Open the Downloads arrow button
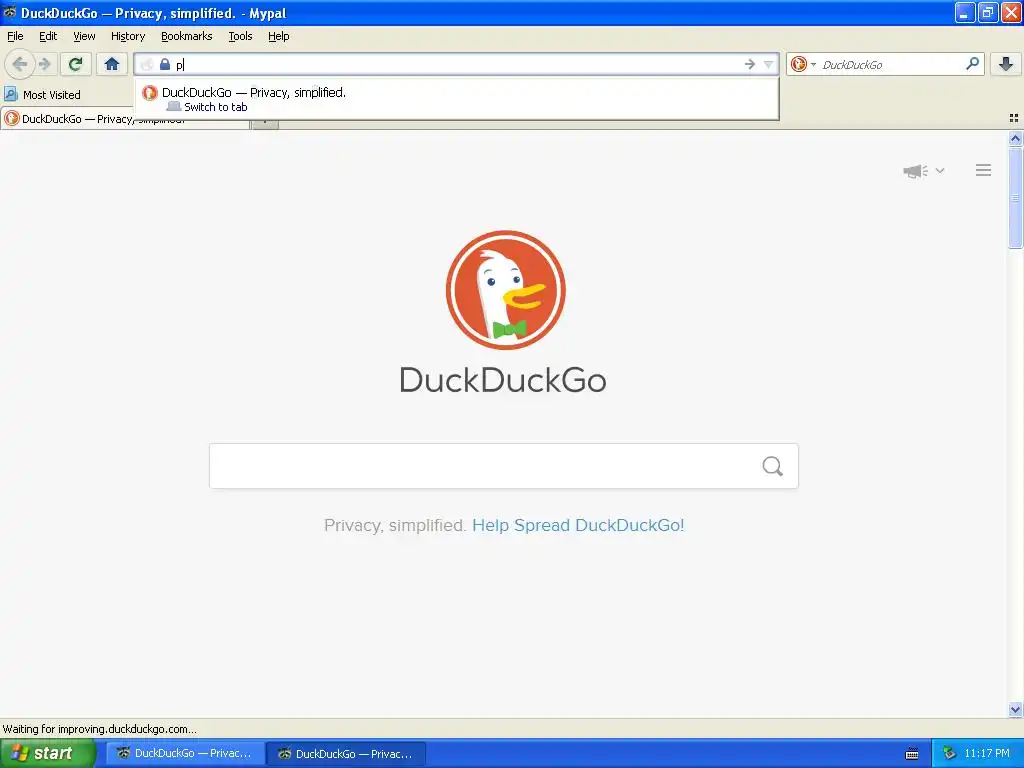 pos(1006,64)
